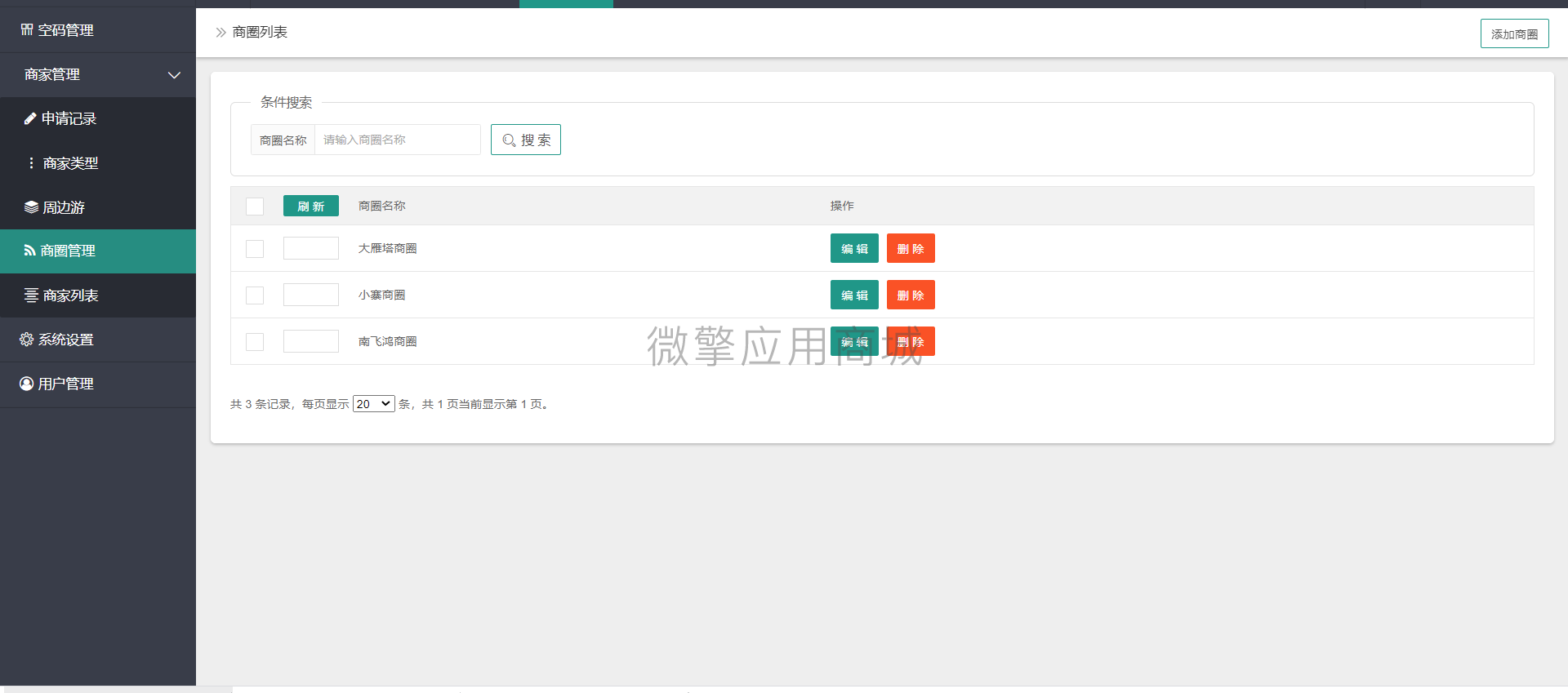The width and height of the screenshot is (1568, 693).
Task: Focus the sort field for 大雁塔商圈
Action: tap(311, 248)
